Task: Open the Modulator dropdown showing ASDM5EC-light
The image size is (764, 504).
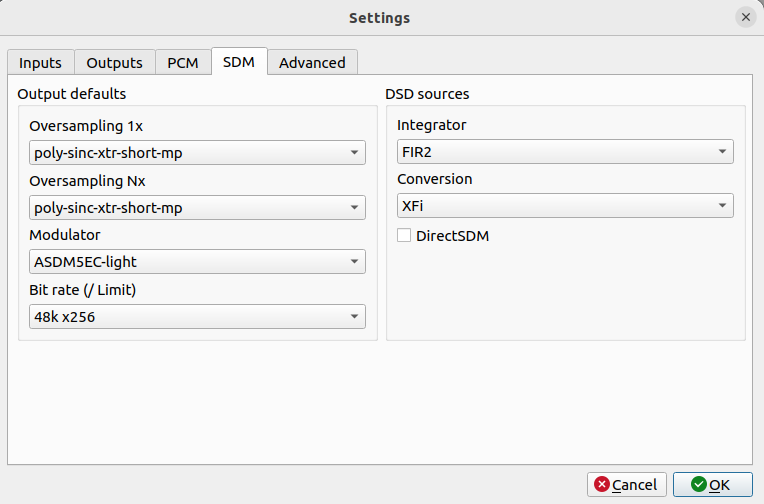Action: tap(197, 262)
